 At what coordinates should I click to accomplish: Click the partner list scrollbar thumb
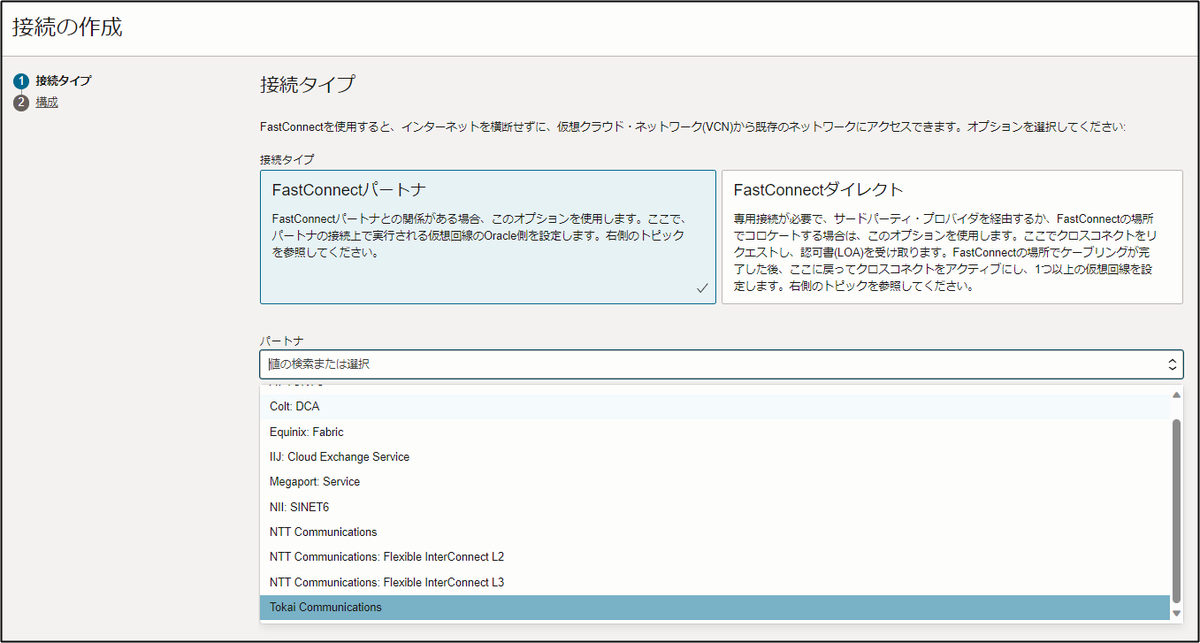tap(1177, 510)
